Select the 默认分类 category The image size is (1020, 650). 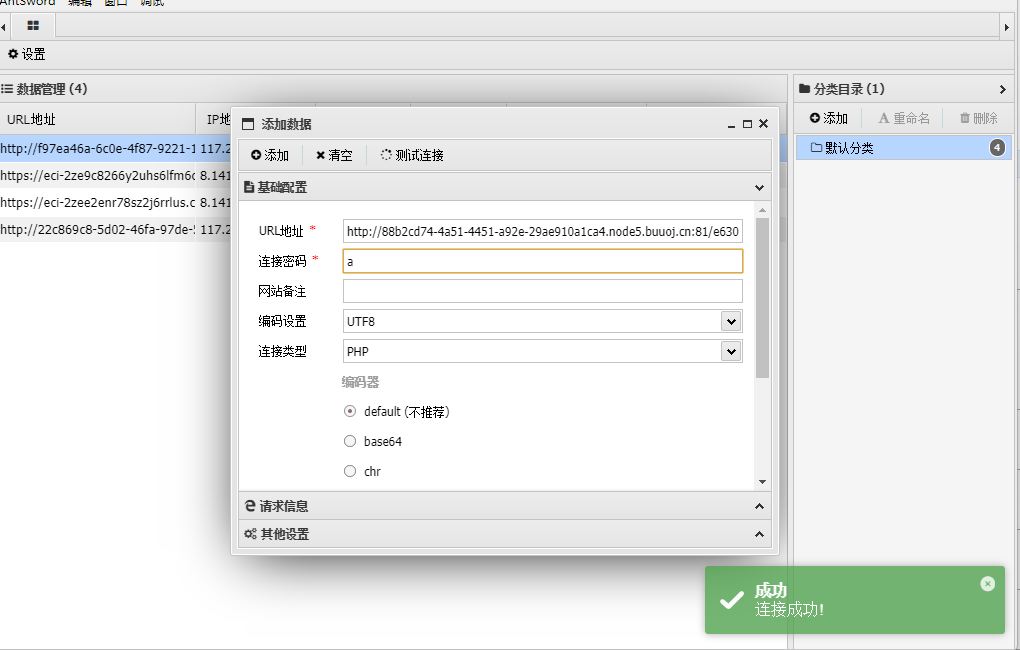(904, 148)
